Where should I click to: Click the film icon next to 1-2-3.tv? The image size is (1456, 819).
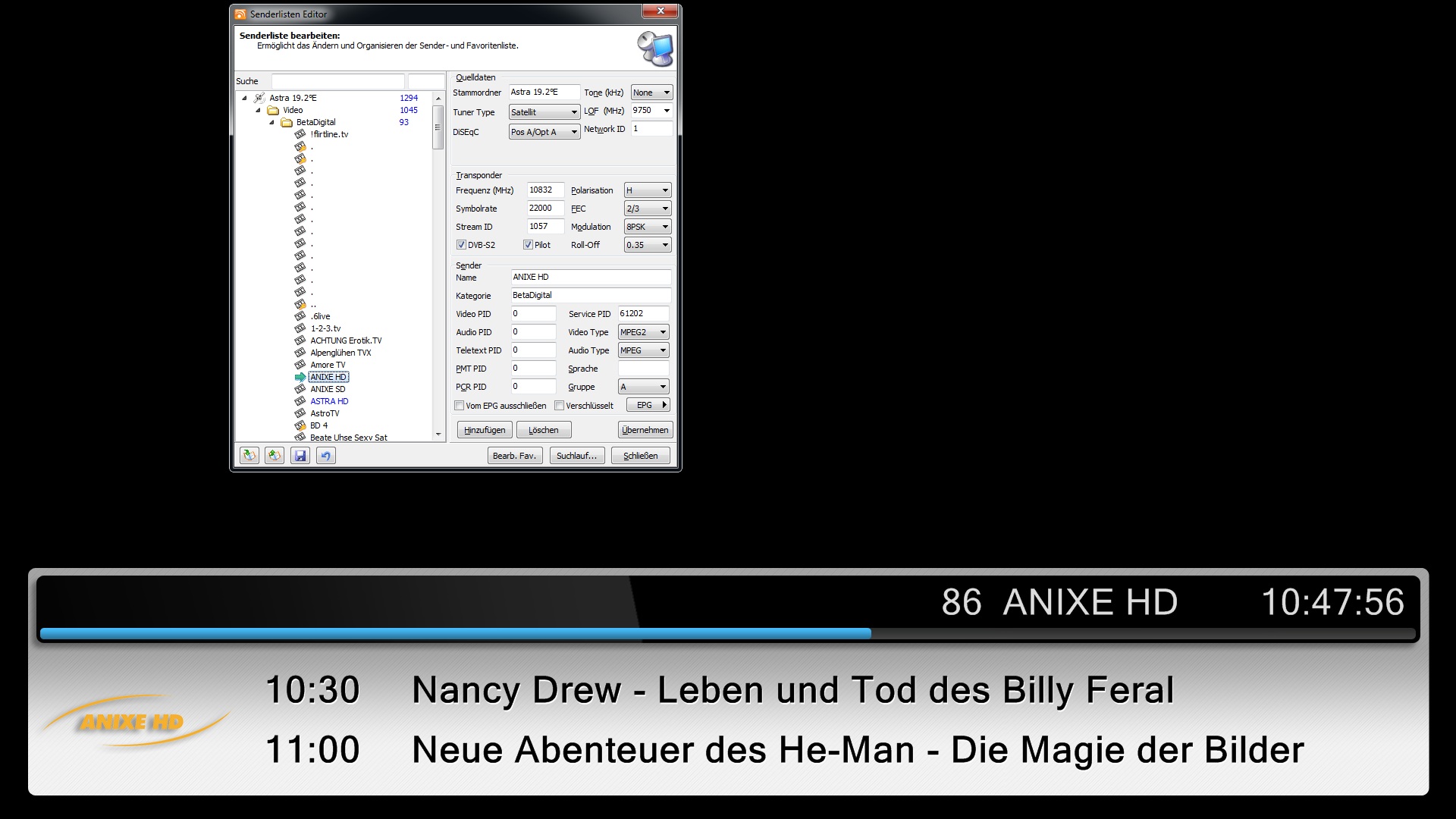[300, 328]
